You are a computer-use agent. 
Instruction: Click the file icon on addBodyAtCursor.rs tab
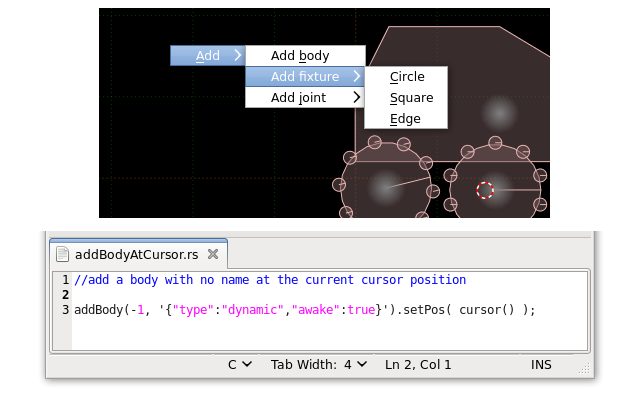(x=62, y=254)
